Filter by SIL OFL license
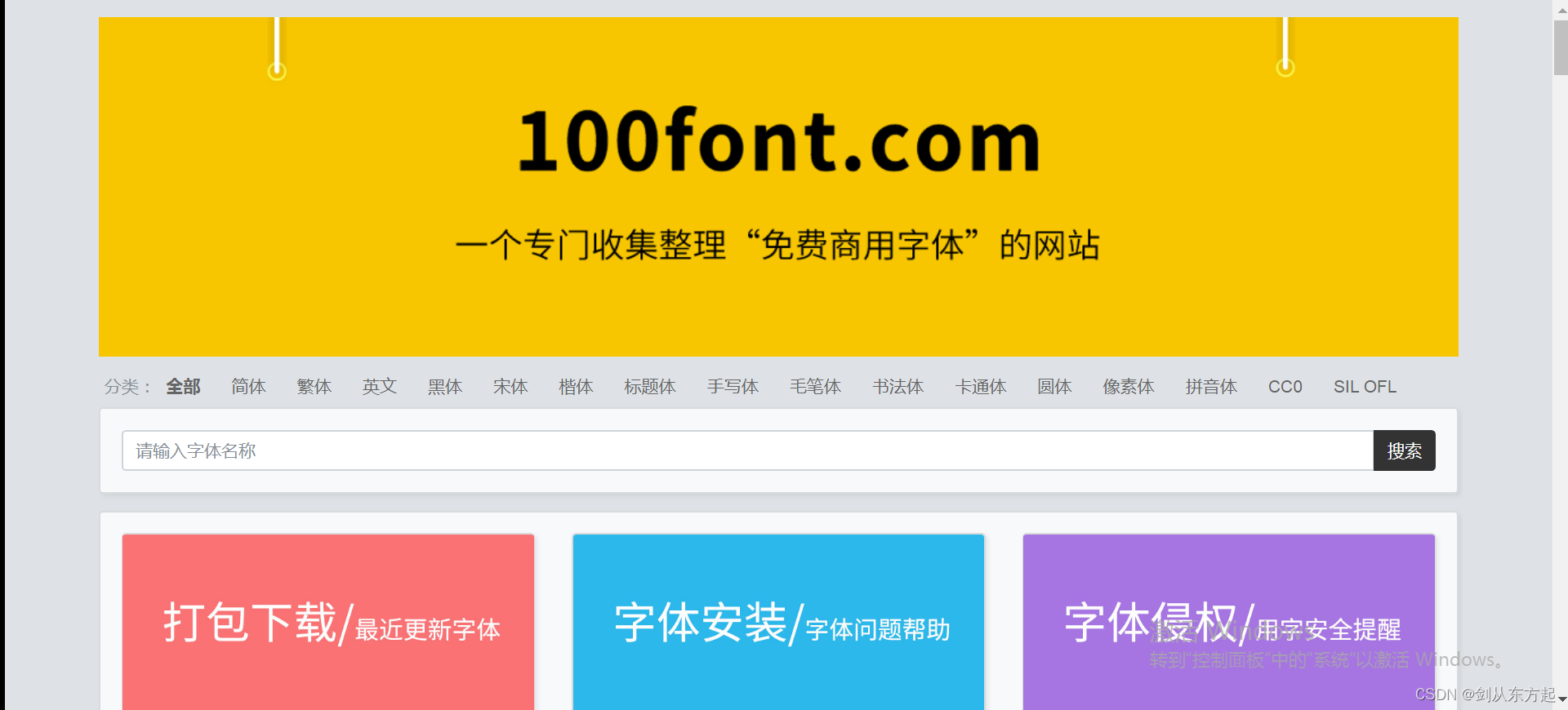The image size is (1568, 710). coord(1365,387)
